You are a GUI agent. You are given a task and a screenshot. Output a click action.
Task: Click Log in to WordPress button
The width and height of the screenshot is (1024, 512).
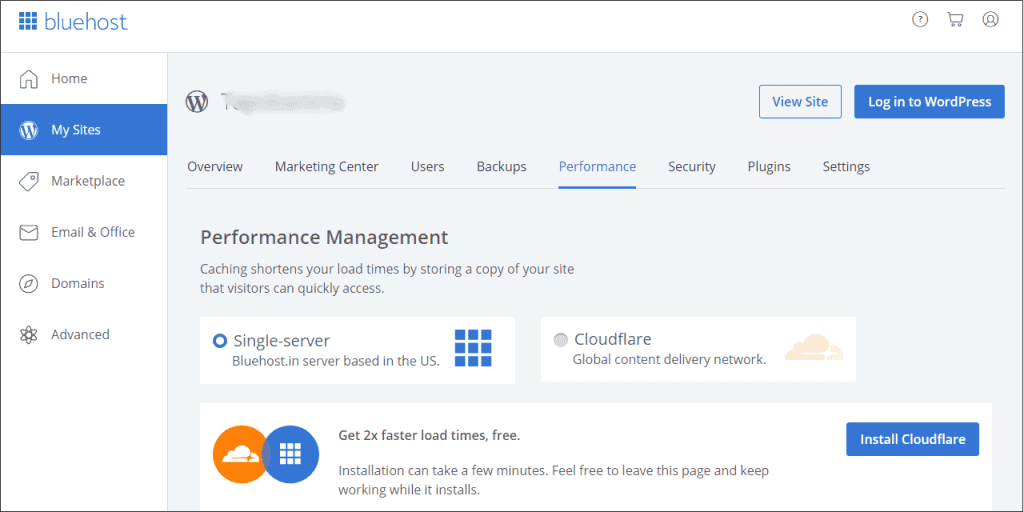[929, 102]
